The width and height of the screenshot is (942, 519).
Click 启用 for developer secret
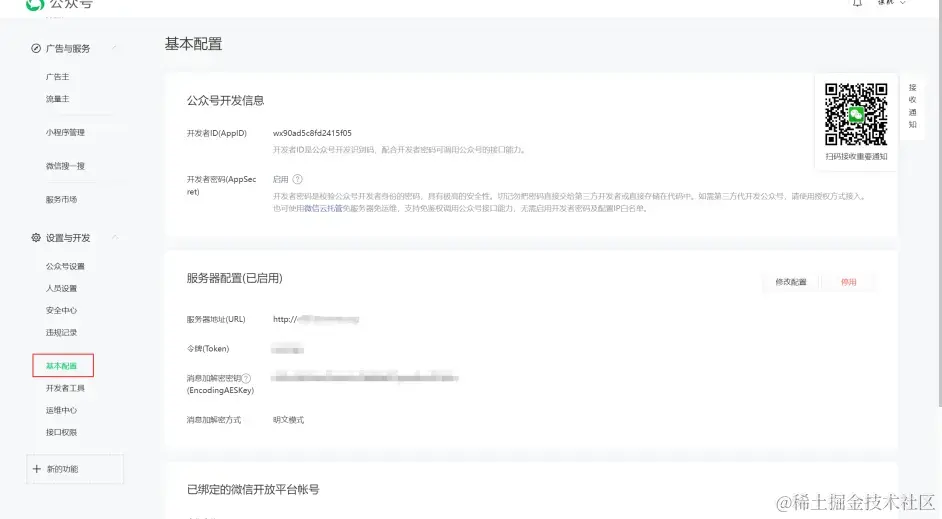point(281,180)
